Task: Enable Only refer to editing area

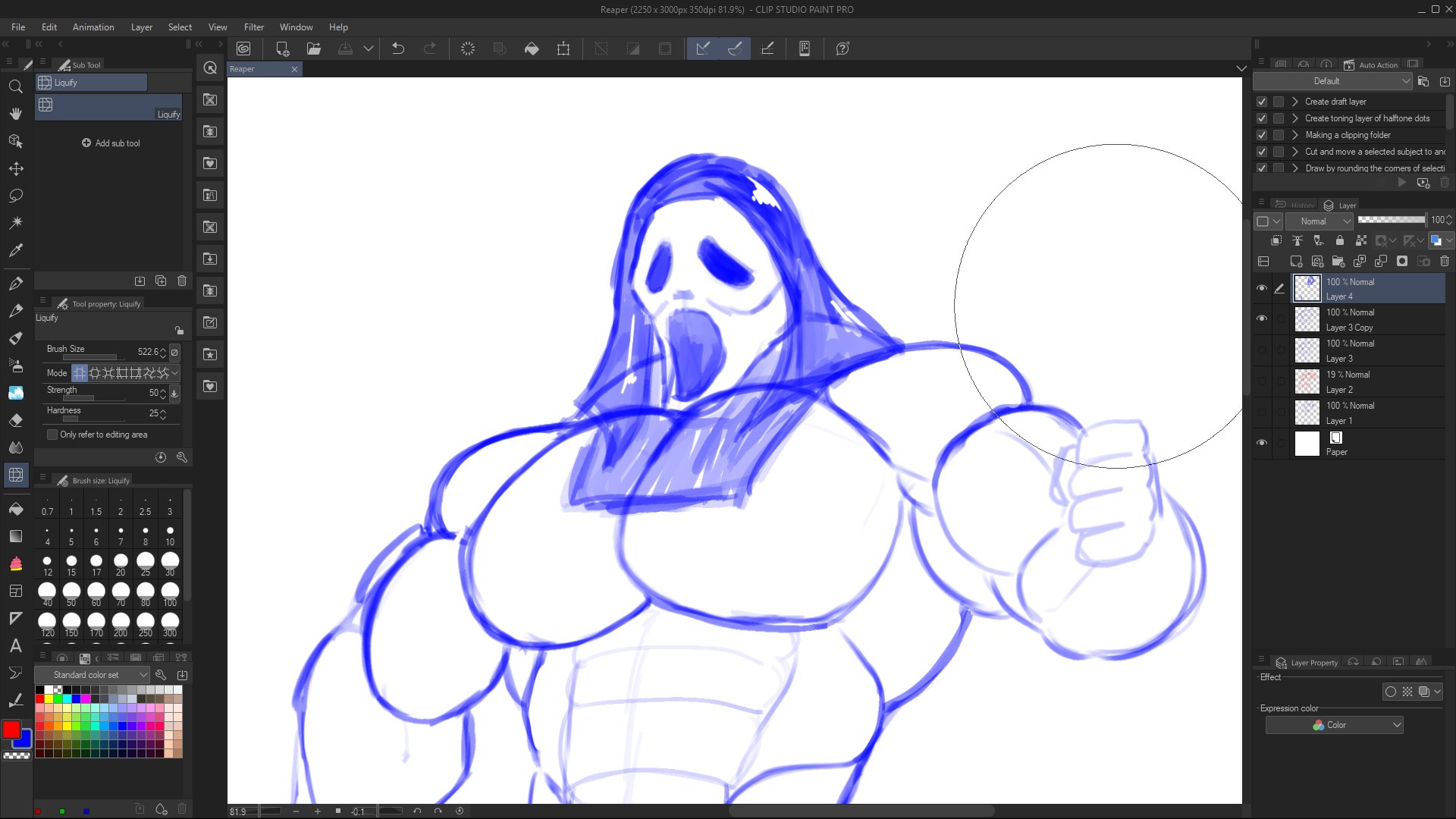Action: click(x=52, y=435)
